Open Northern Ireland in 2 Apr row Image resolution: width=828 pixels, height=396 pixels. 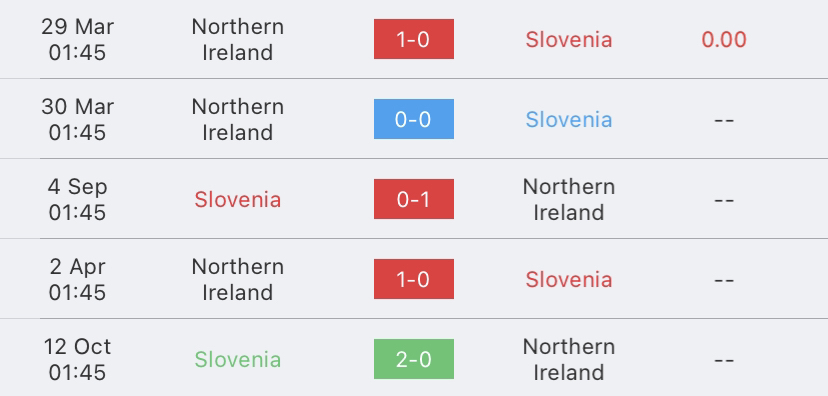tap(238, 279)
